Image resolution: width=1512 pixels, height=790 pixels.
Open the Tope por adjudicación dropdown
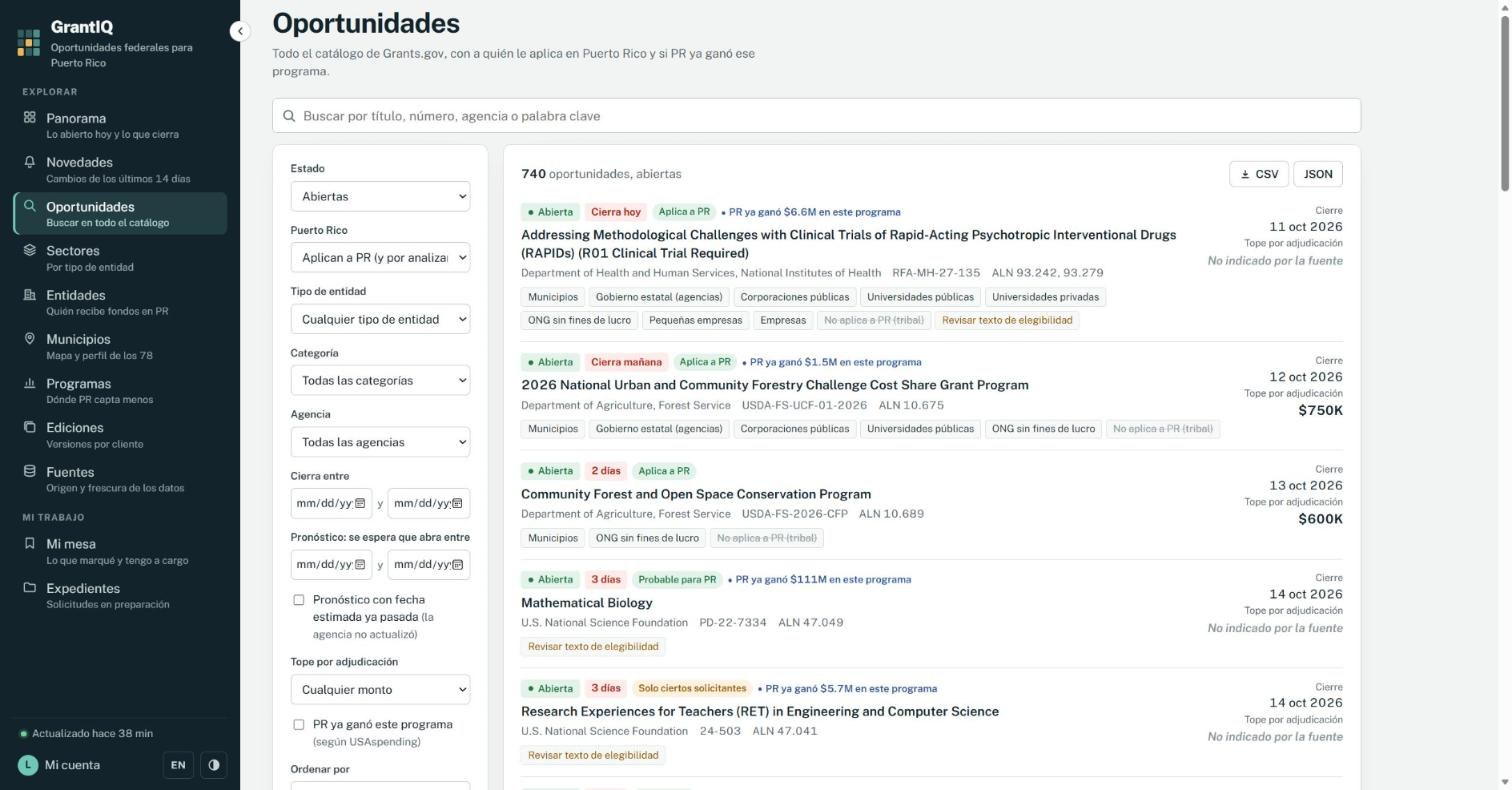point(380,689)
